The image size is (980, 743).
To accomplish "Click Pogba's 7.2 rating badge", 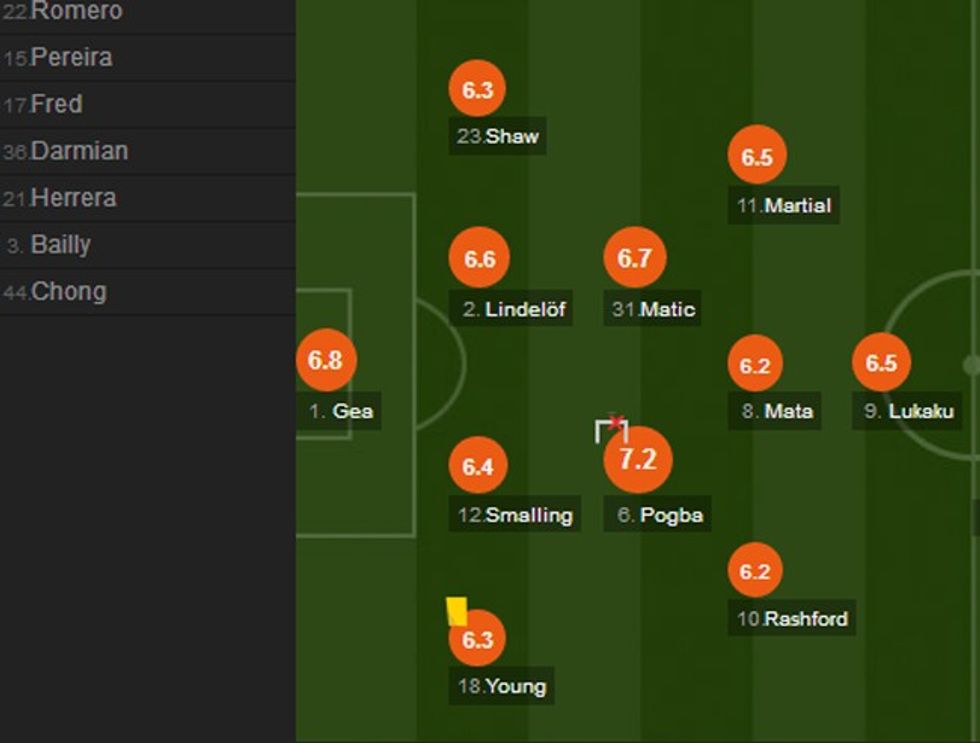I will pos(638,460).
